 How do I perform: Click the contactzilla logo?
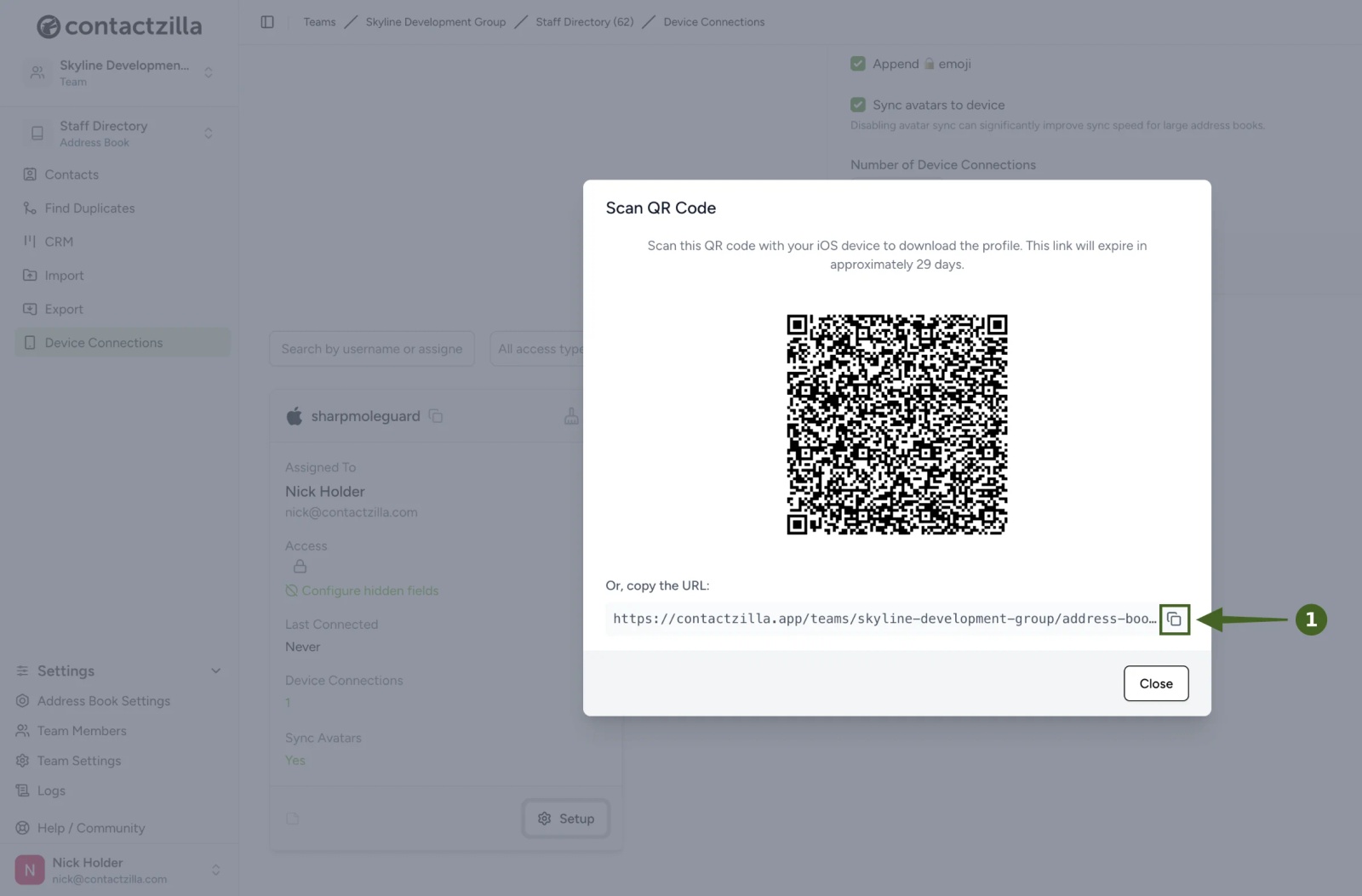click(x=119, y=26)
